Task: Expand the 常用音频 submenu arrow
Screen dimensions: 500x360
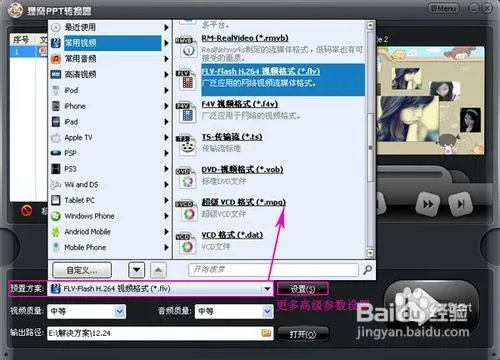Action: click(166, 59)
